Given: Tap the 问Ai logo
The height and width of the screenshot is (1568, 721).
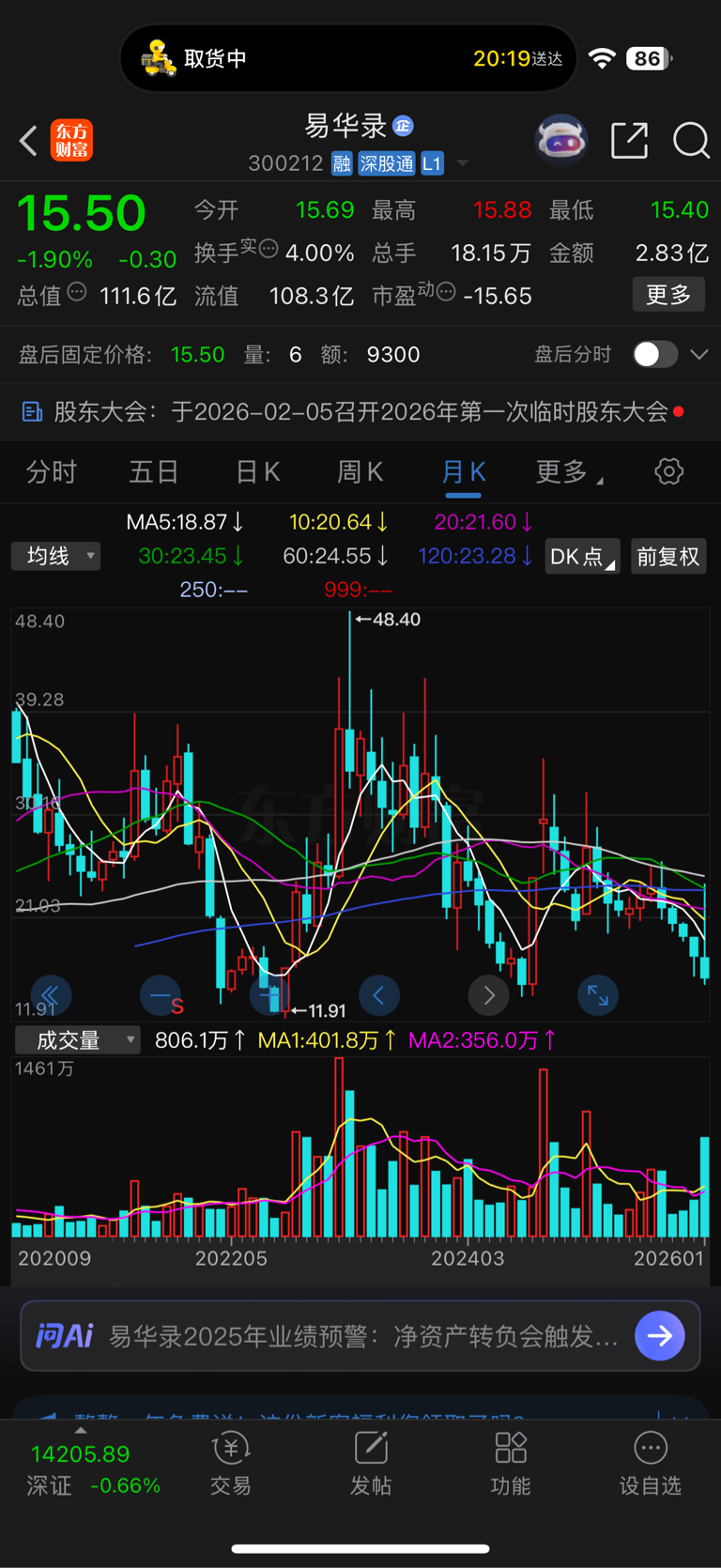Looking at the screenshot, I should pyautogui.click(x=65, y=1335).
